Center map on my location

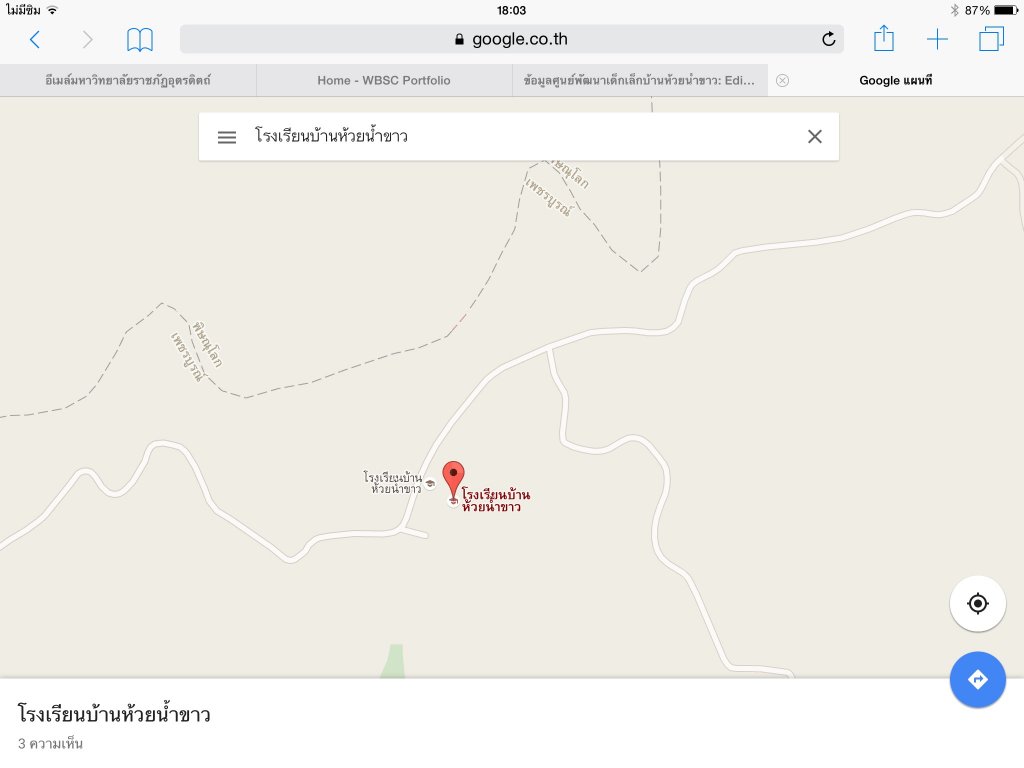click(977, 603)
